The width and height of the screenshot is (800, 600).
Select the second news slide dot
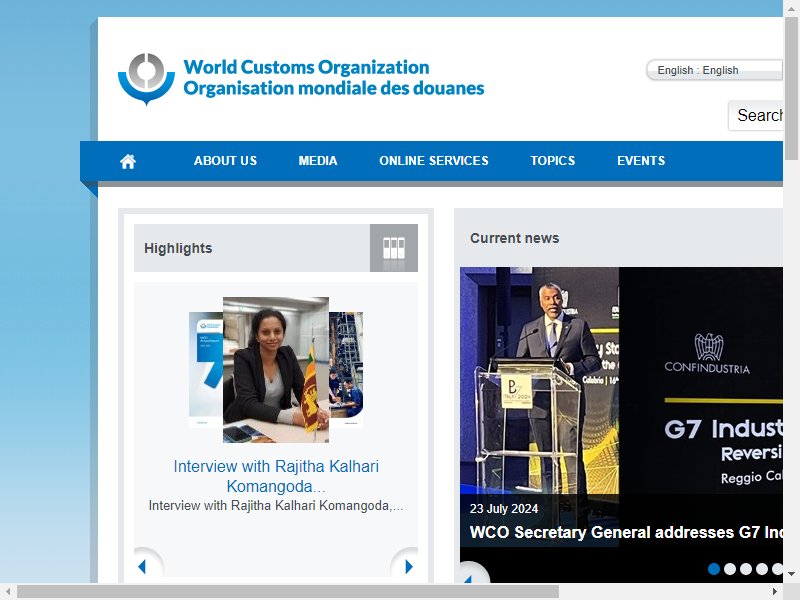tap(730, 568)
